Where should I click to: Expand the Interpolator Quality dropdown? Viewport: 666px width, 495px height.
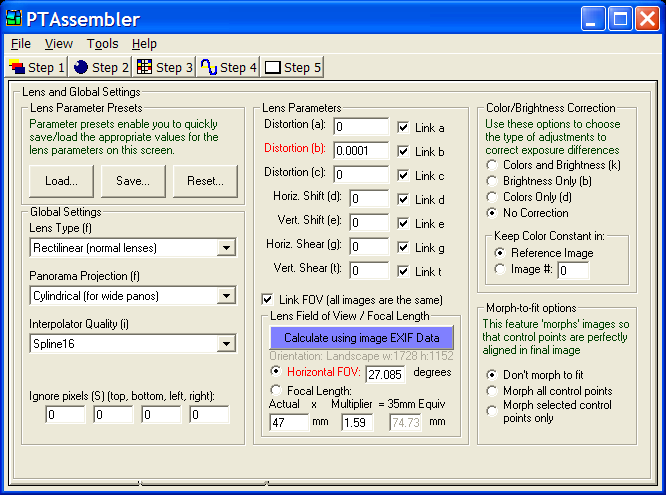click(226, 344)
